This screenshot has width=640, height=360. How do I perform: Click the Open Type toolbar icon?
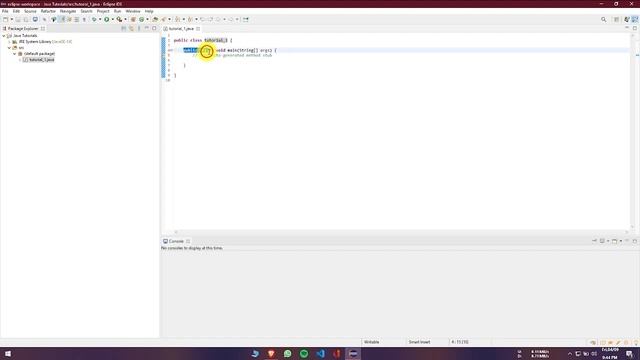click(x=155, y=19)
